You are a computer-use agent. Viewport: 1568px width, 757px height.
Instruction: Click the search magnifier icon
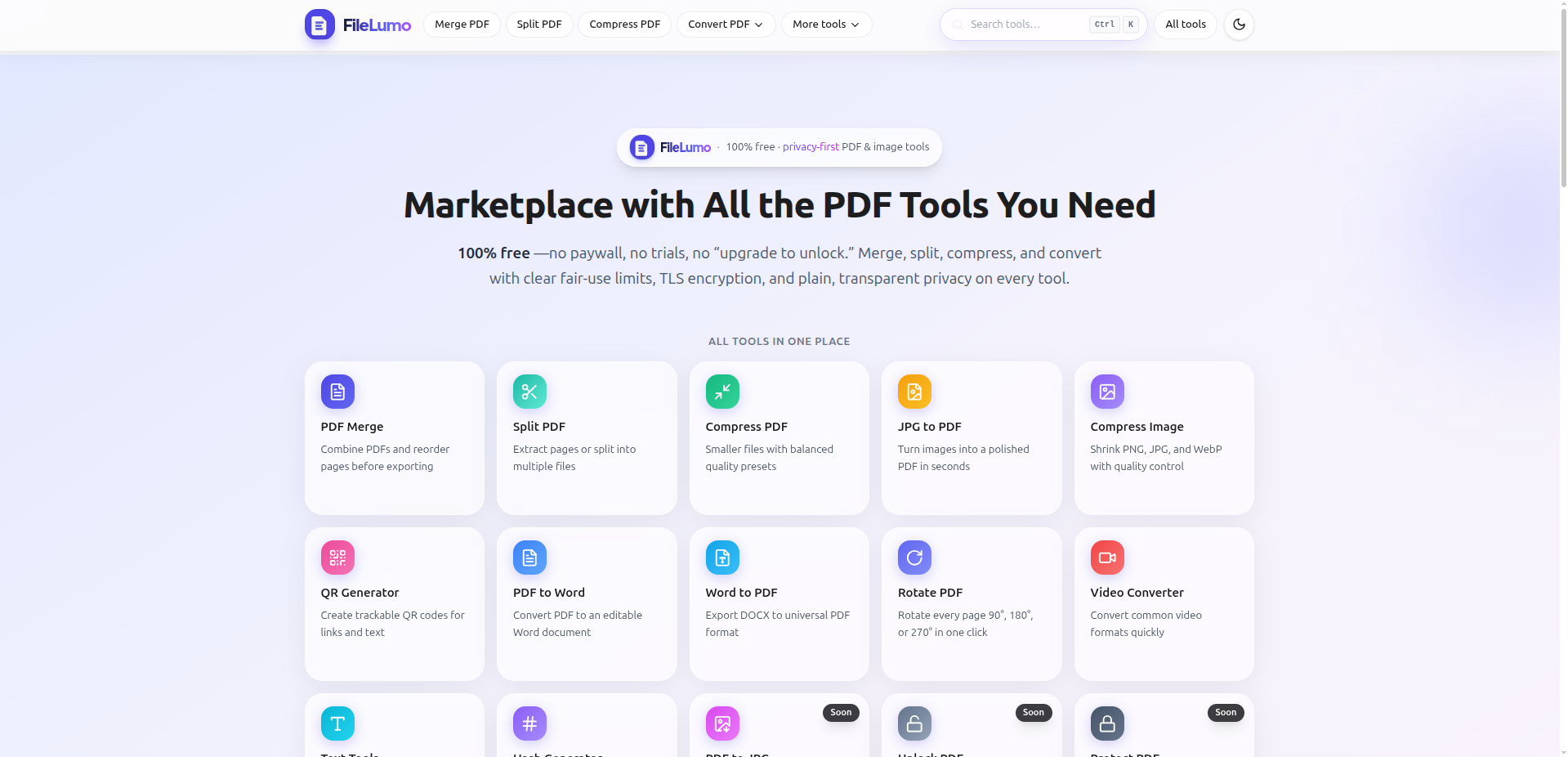958,25
